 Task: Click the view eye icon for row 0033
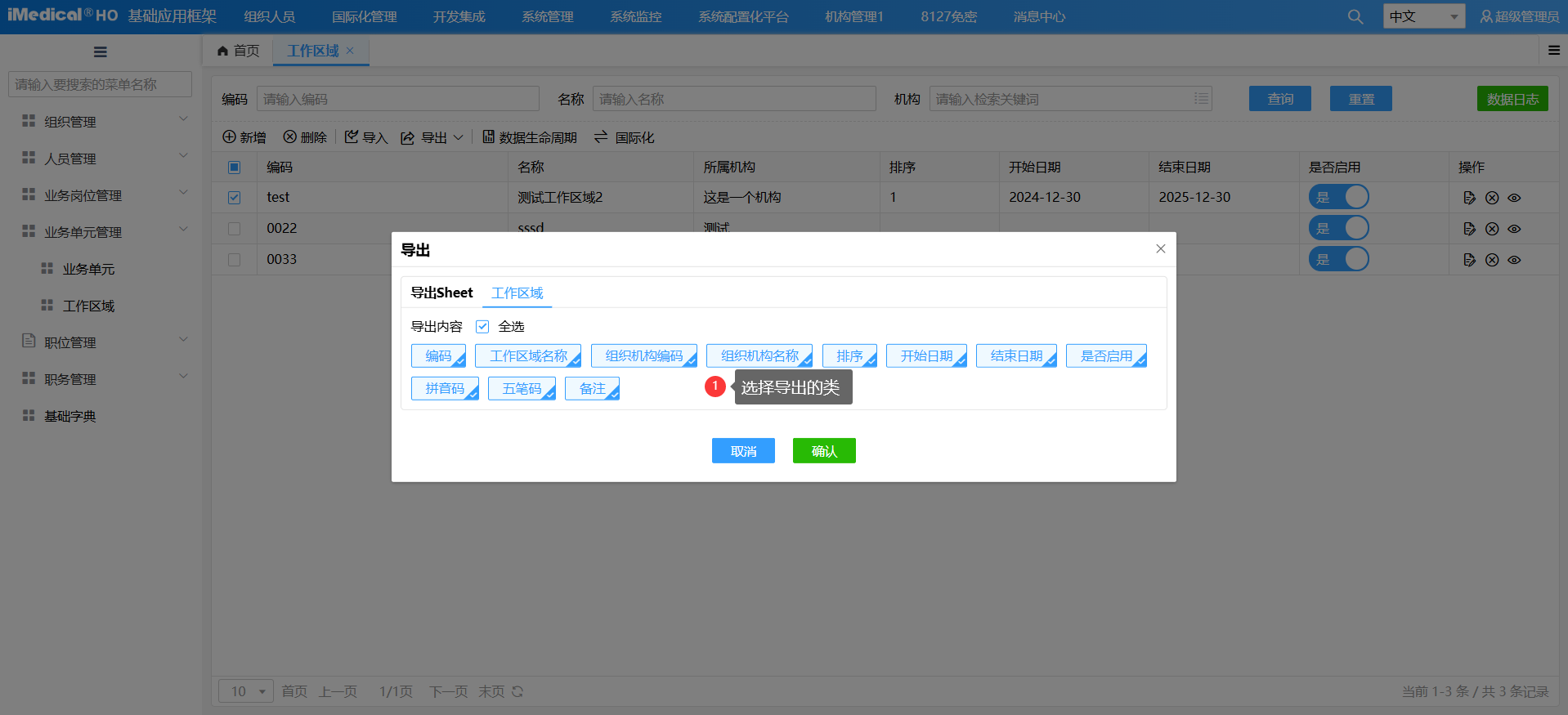click(1514, 260)
